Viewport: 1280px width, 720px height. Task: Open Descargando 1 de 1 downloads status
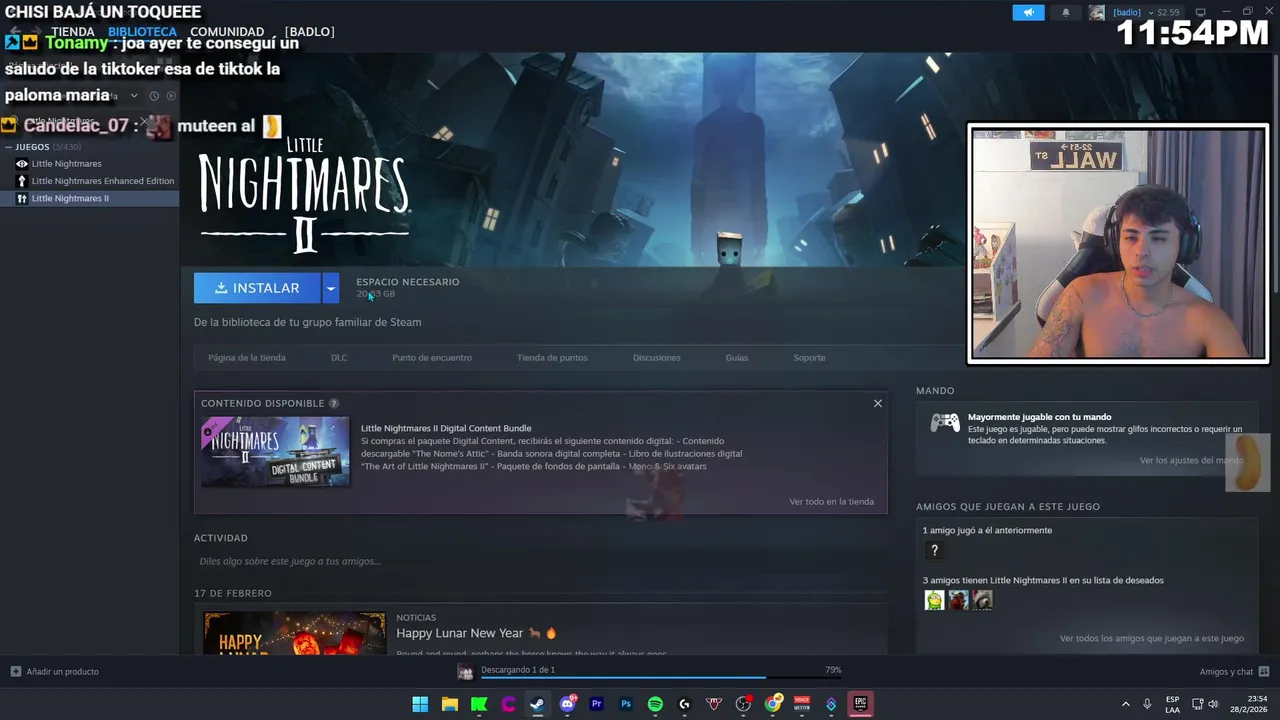pyautogui.click(x=518, y=669)
